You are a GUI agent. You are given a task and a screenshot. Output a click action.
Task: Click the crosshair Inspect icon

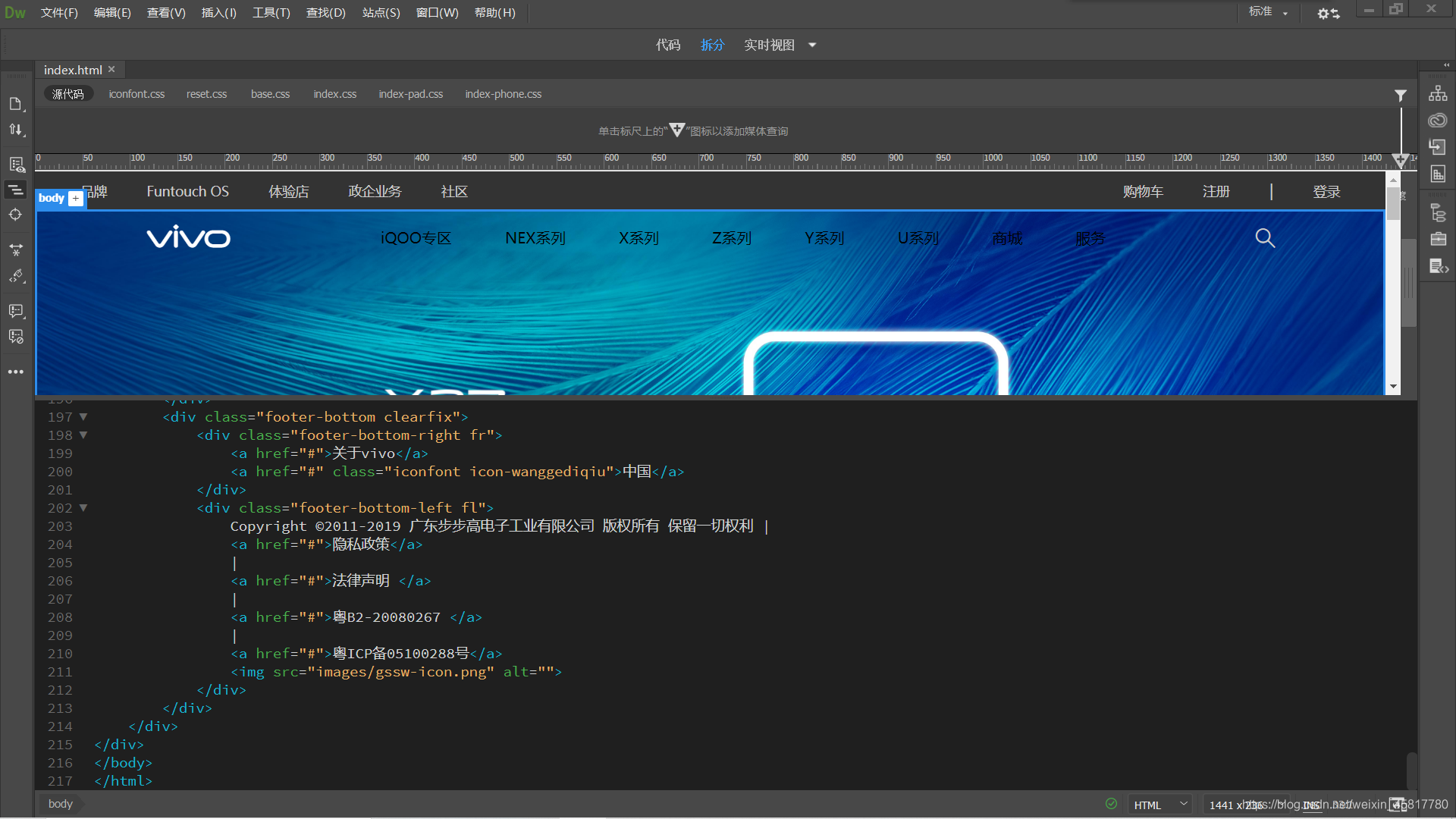tap(15, 215)
